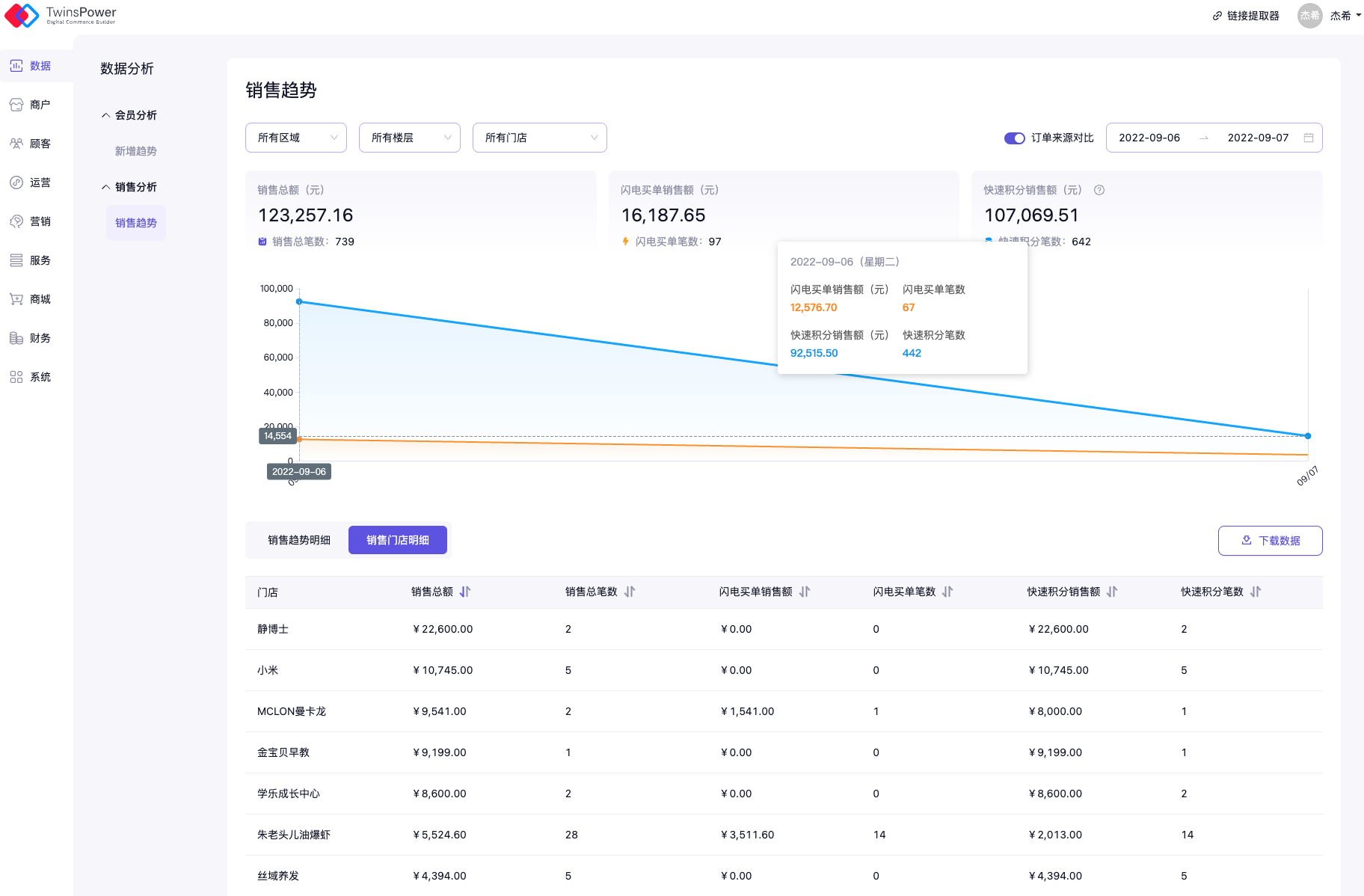Open the 商户 merchants sidebar icon
The height and width of the screenshot is (896, 1364).
click(x=16, y=105)
